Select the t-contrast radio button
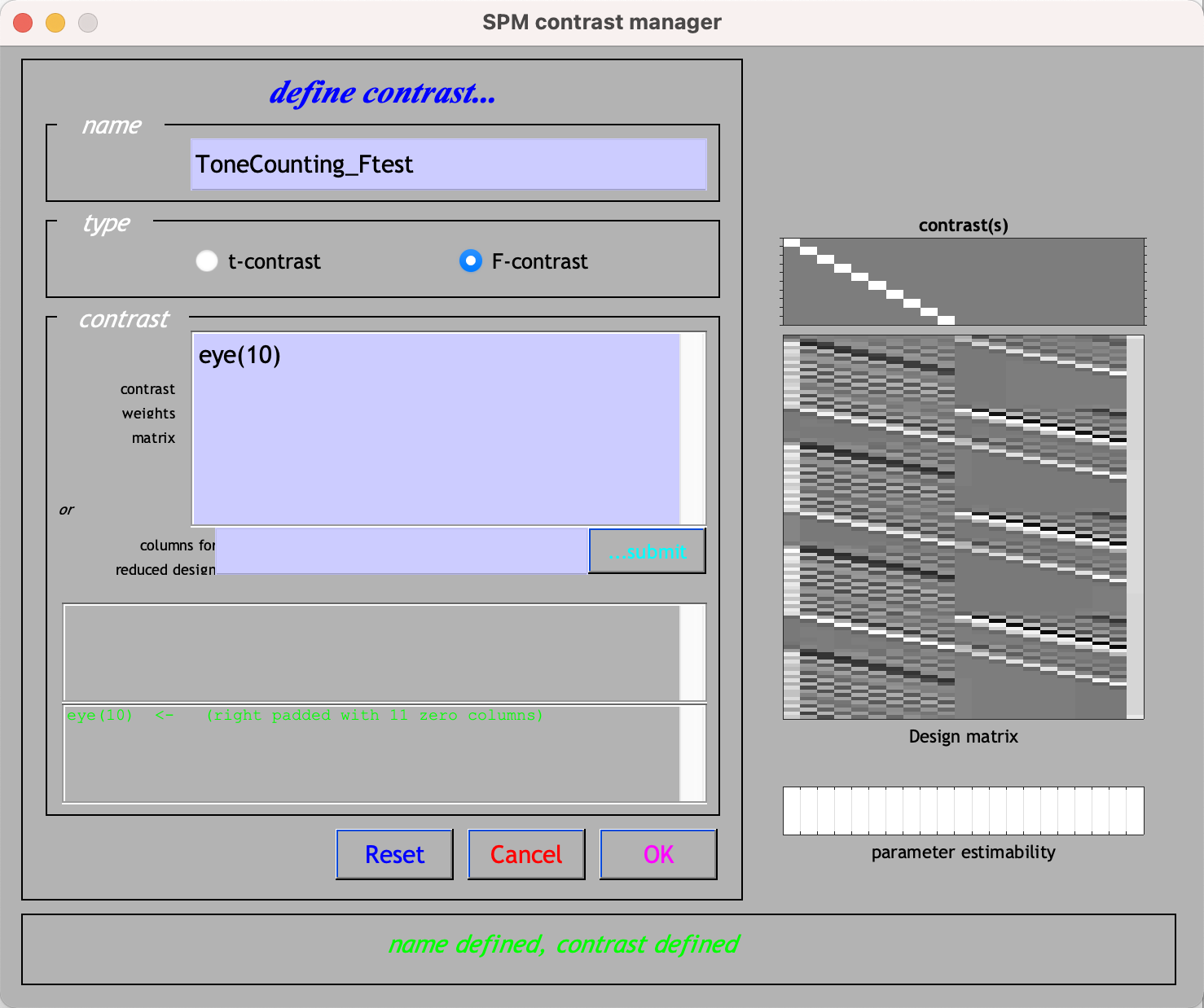Viewport: 1204px width, 1008px height. 207,261
